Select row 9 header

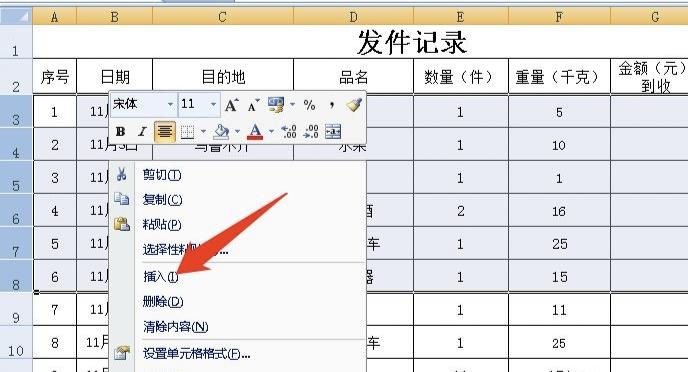[x=16, y=310]
